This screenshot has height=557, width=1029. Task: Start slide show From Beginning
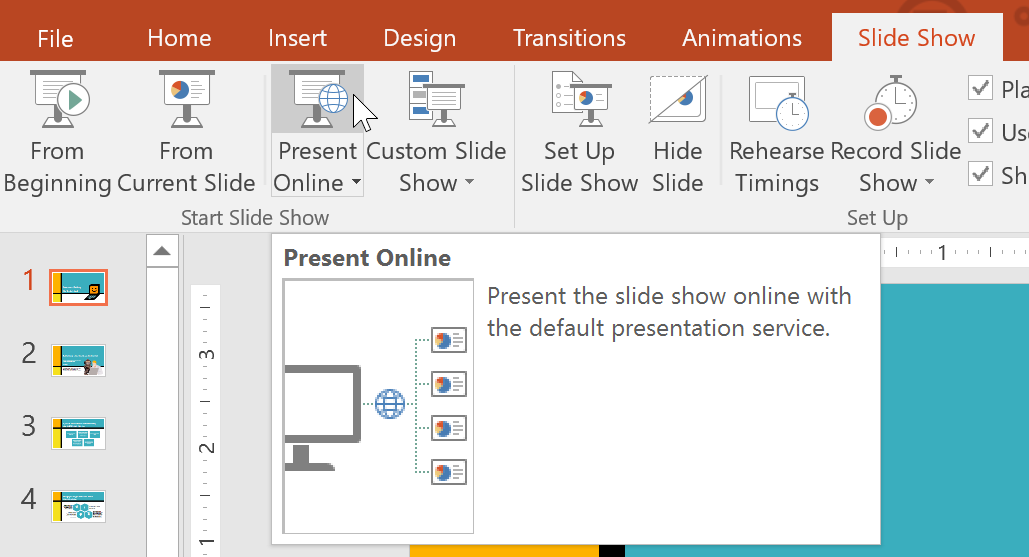[57, 101]
